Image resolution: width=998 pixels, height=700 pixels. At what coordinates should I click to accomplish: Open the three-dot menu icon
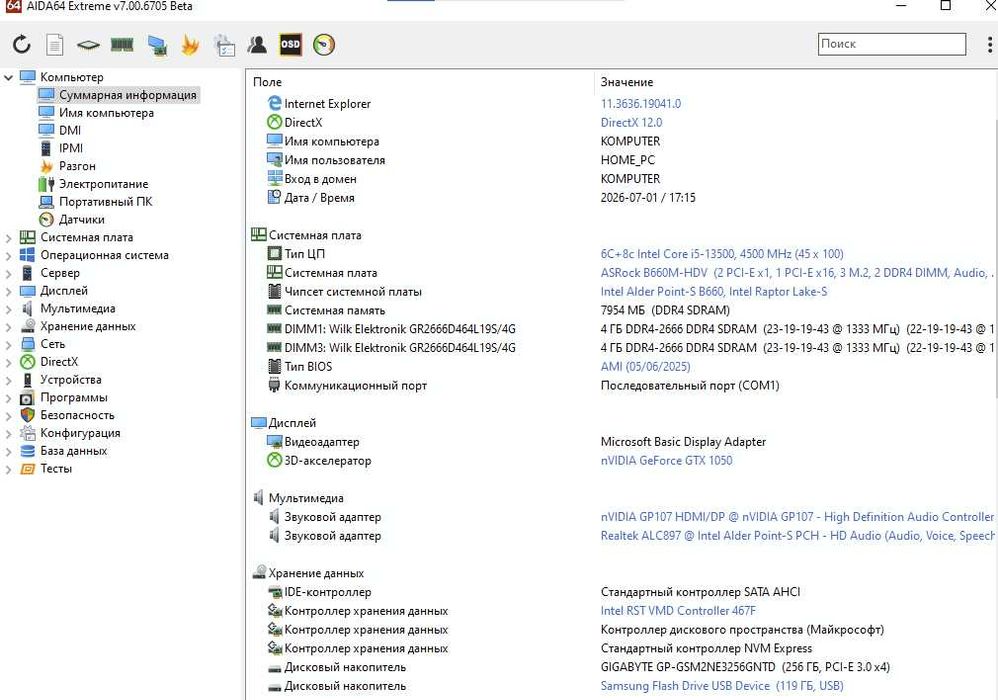[989, 45]
